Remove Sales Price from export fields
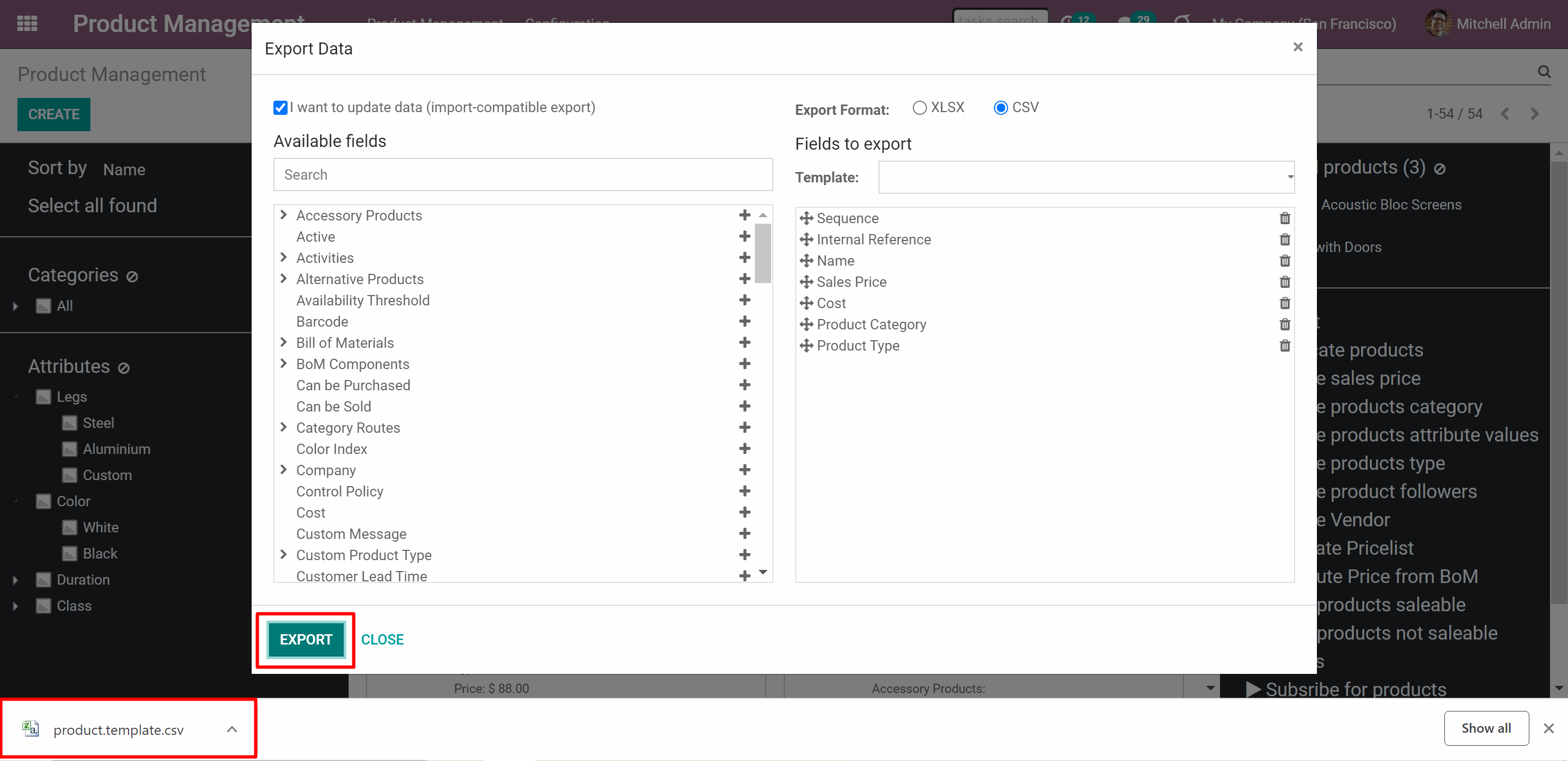Image resolution: width=1568 pixels, height=761 pixels. click(x=1285, y=283)
